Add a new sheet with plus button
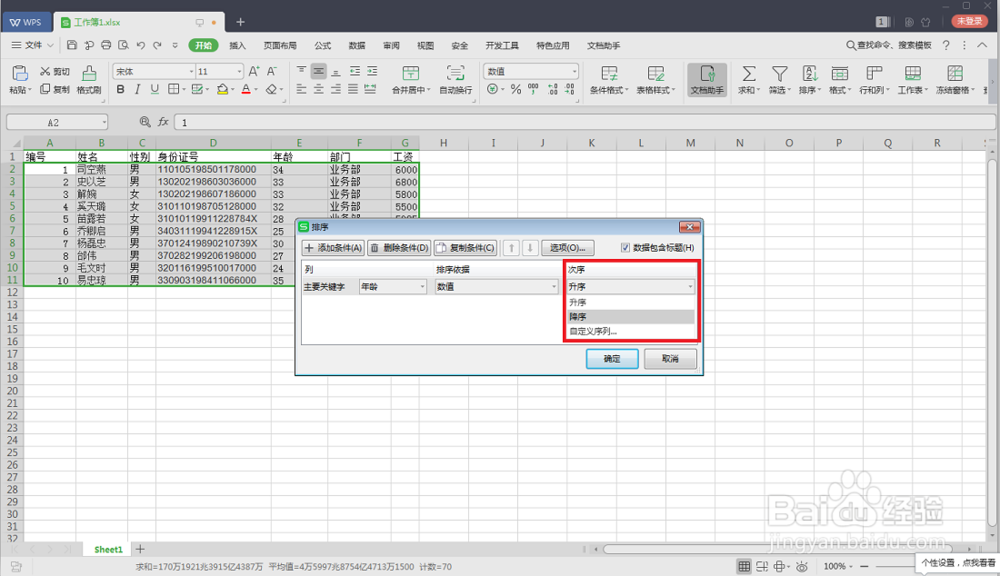1000x576 pixels. pyautogui.click(x=140, y=549)
